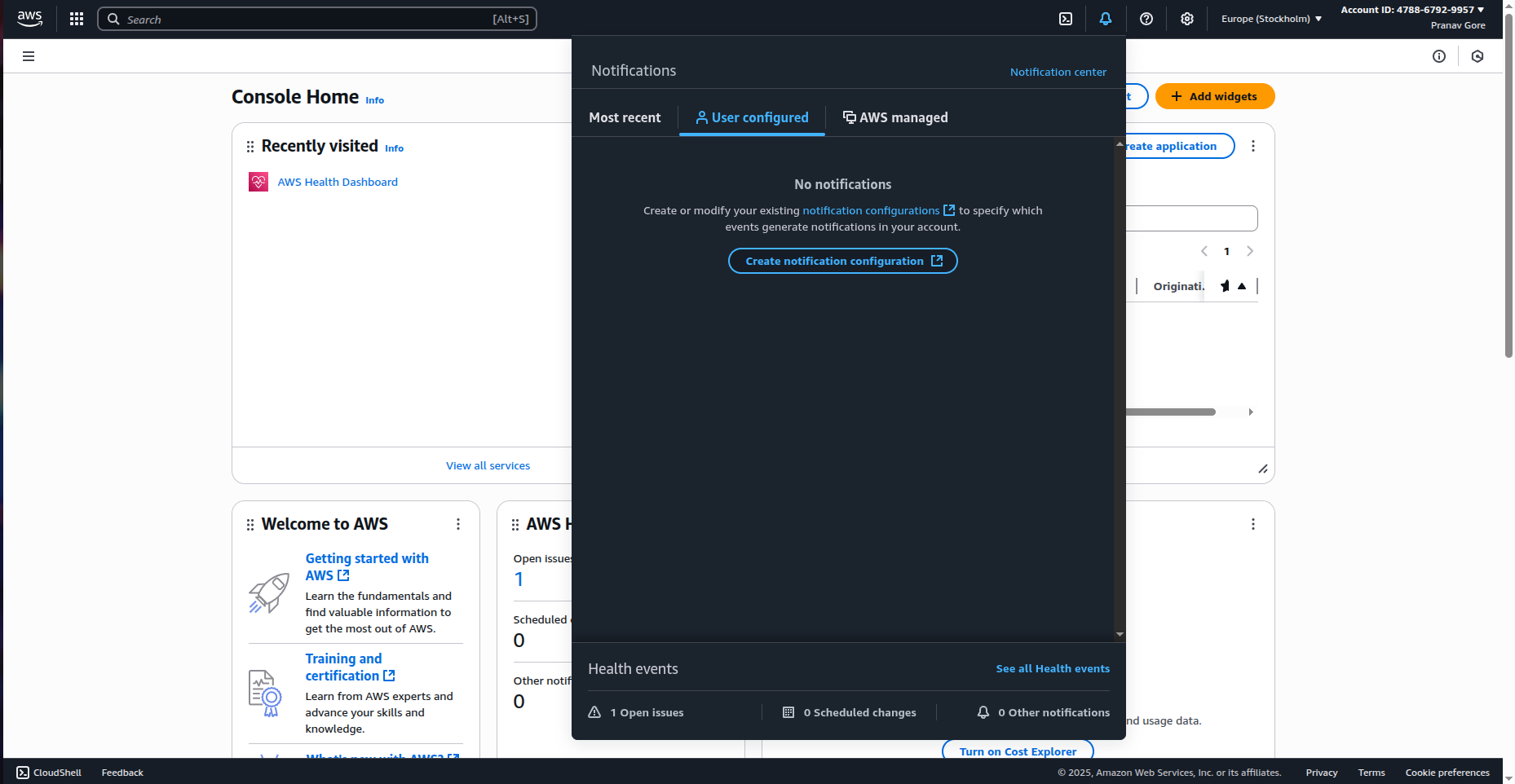Screen dimensions: 1515x784
Task: Click inside the Search bar
Action: point(316,18)
